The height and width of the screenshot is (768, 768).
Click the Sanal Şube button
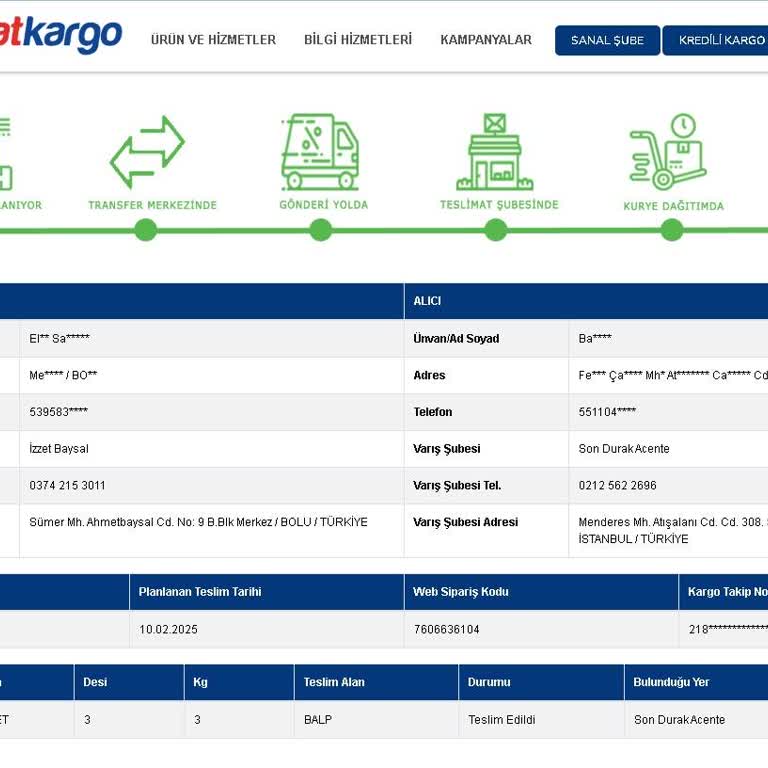(x=607, y=40)
